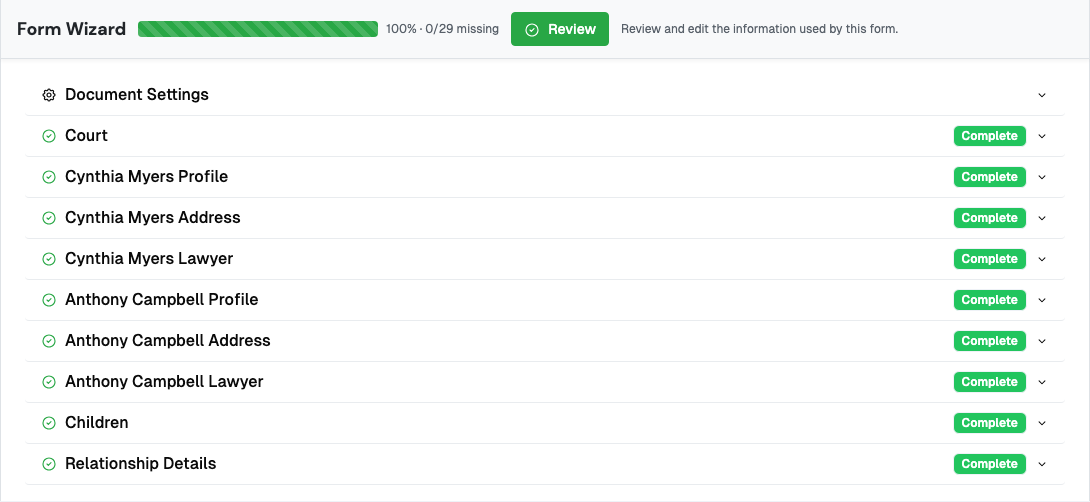Click the gear icon beside Document Settings
The image size is (1090, 502).
[x=49, y=95]
